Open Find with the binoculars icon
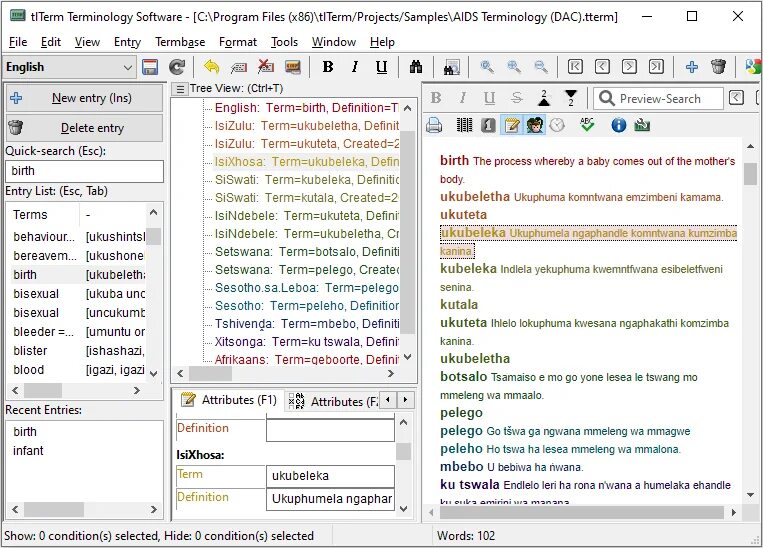Image resolution: width=763 pixels, height=548 pixels. pos(416,67)
